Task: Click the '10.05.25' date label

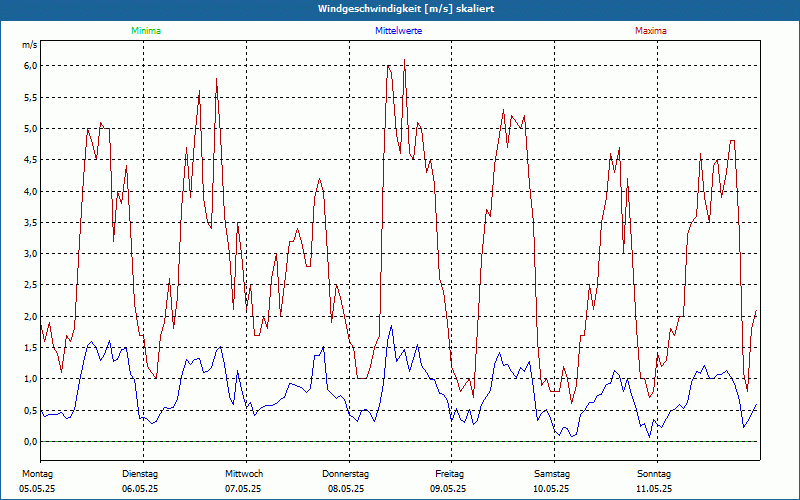Action: tap(551, 489)
